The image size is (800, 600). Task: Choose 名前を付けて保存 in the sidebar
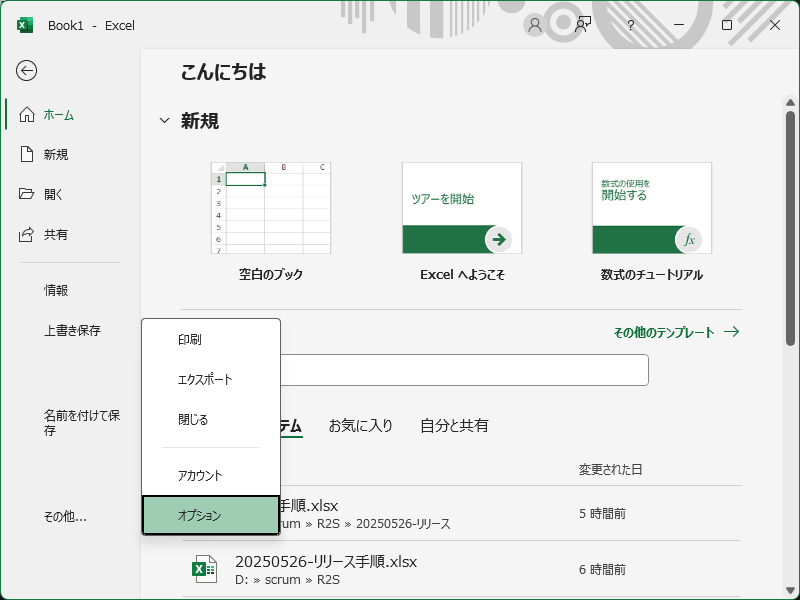coord(82,423)
